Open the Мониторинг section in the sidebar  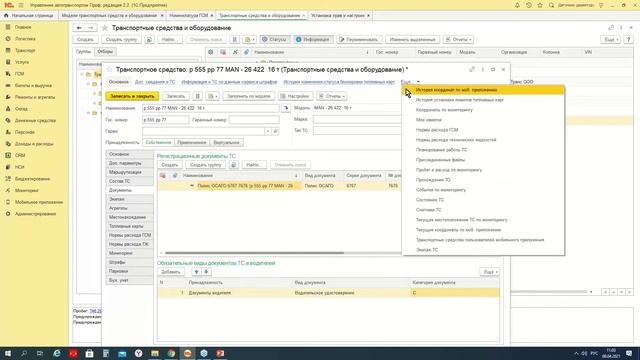pos(27,191)
